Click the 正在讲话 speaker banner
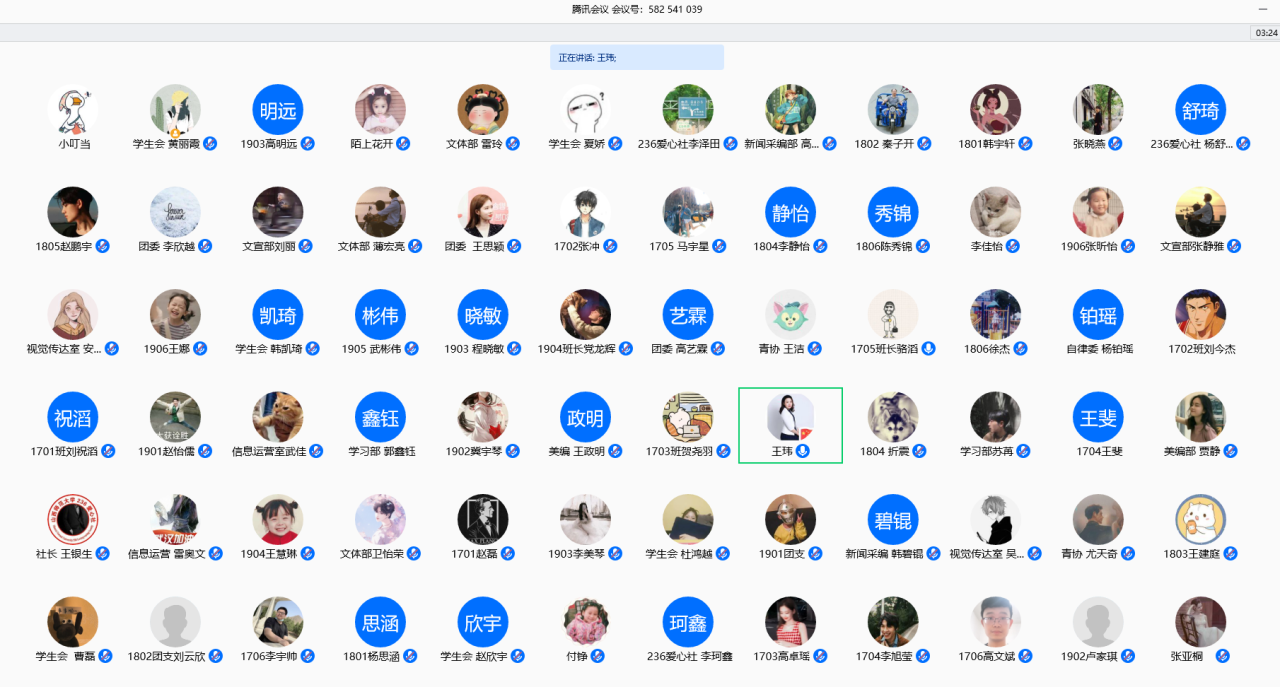The image size is (1280, 687). [636, 58]
